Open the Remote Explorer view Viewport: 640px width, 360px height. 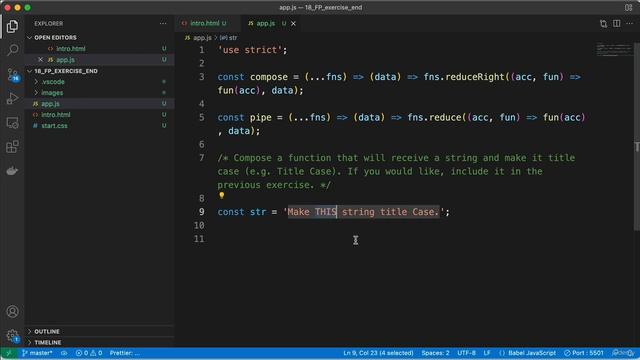coord(12,122)
